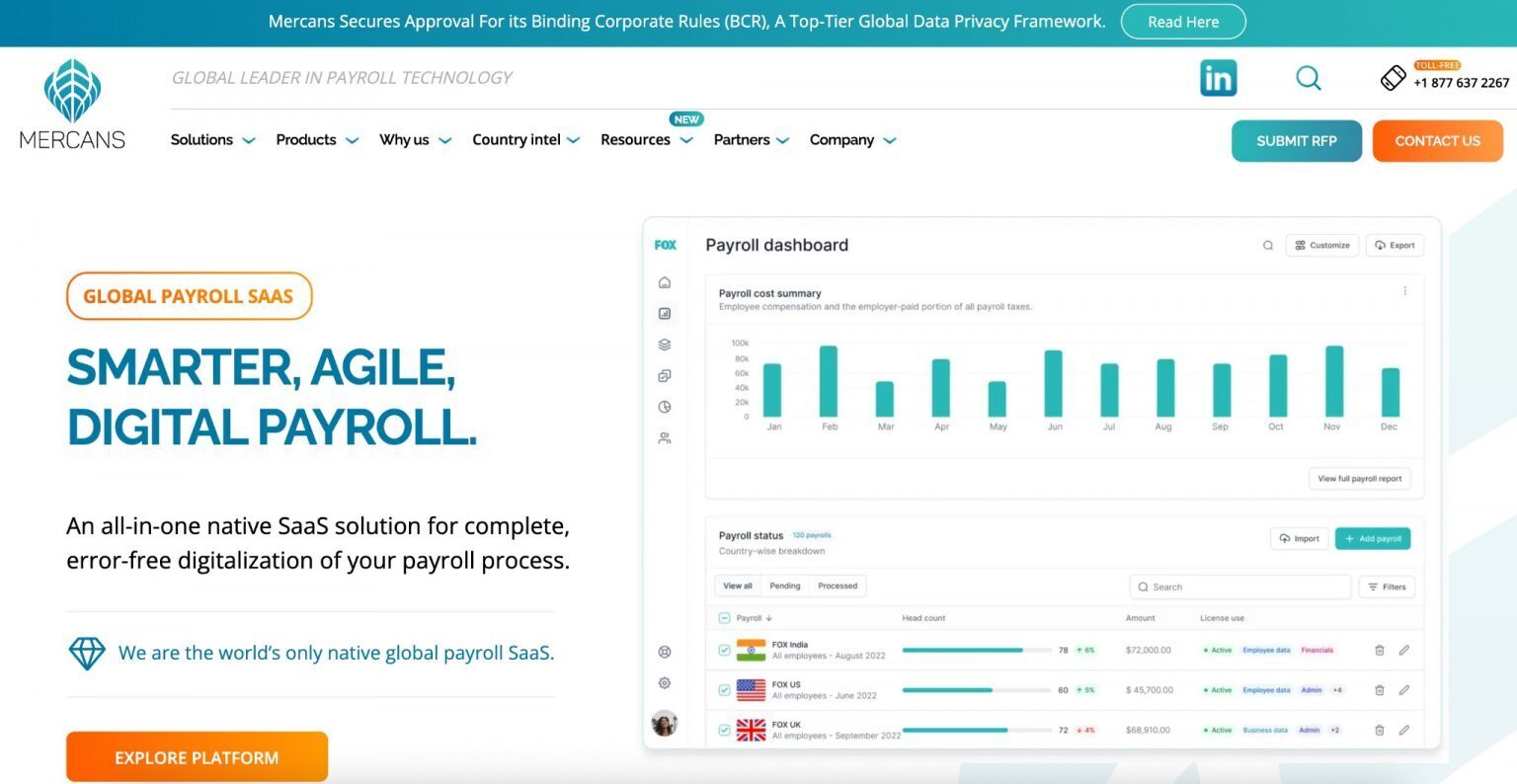Click the Export dashboard button
Screen dimensions: 1517x784
(x=1395, y=245)
